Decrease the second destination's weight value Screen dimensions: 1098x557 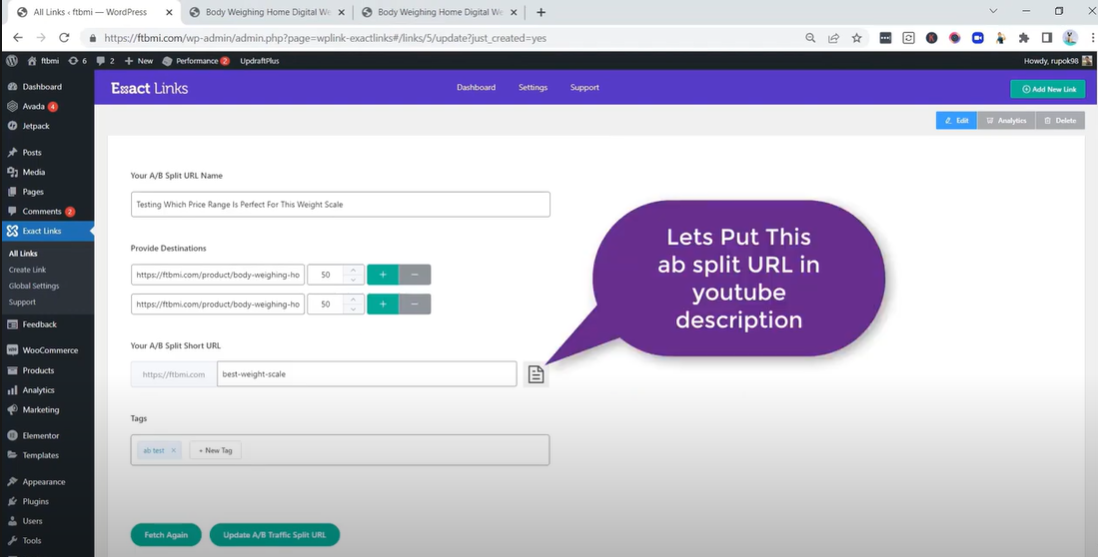[x=354, y=309]
